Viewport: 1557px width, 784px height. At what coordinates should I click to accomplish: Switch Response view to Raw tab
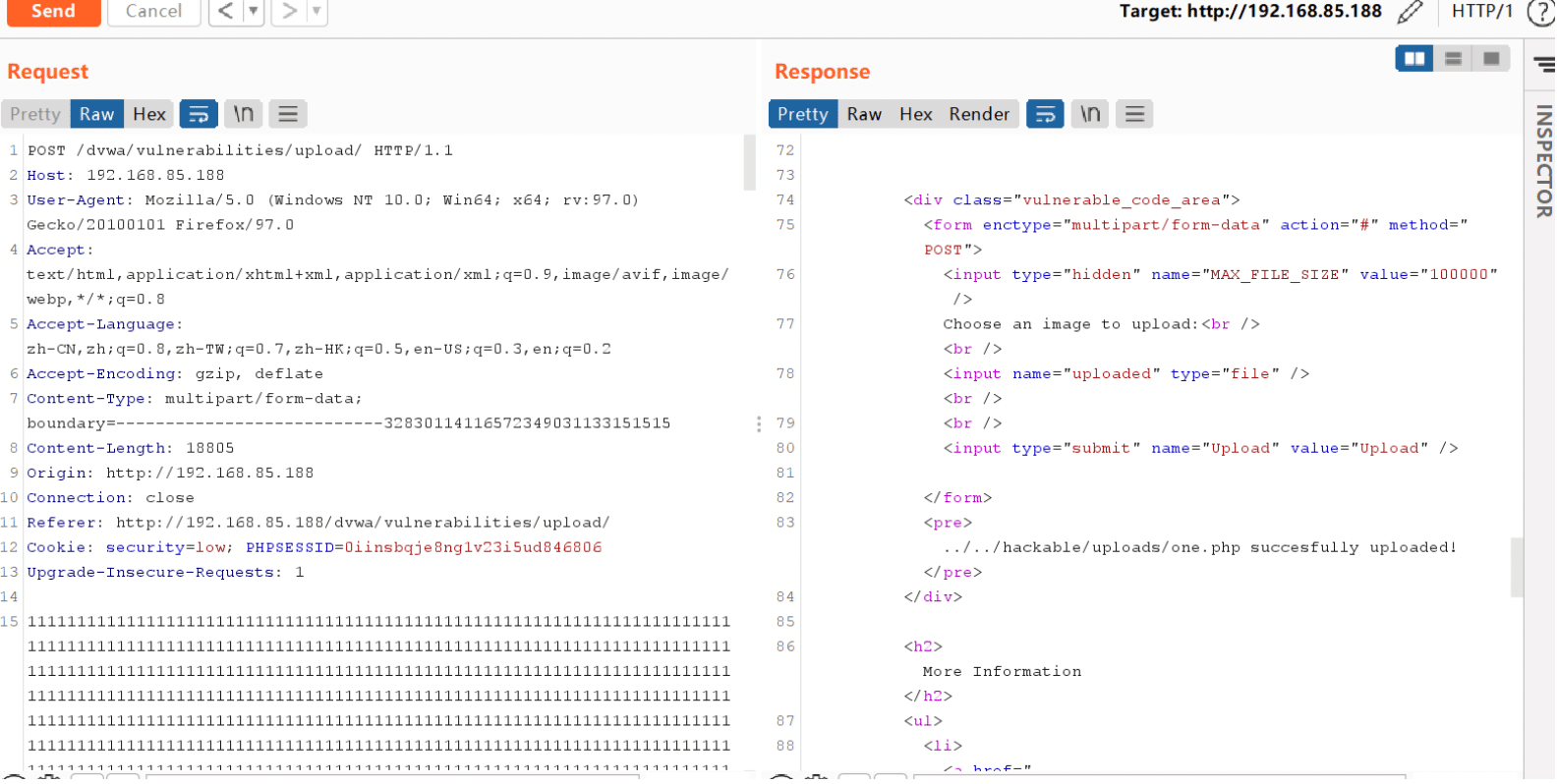pyautogui.click(x=864, y=114)
